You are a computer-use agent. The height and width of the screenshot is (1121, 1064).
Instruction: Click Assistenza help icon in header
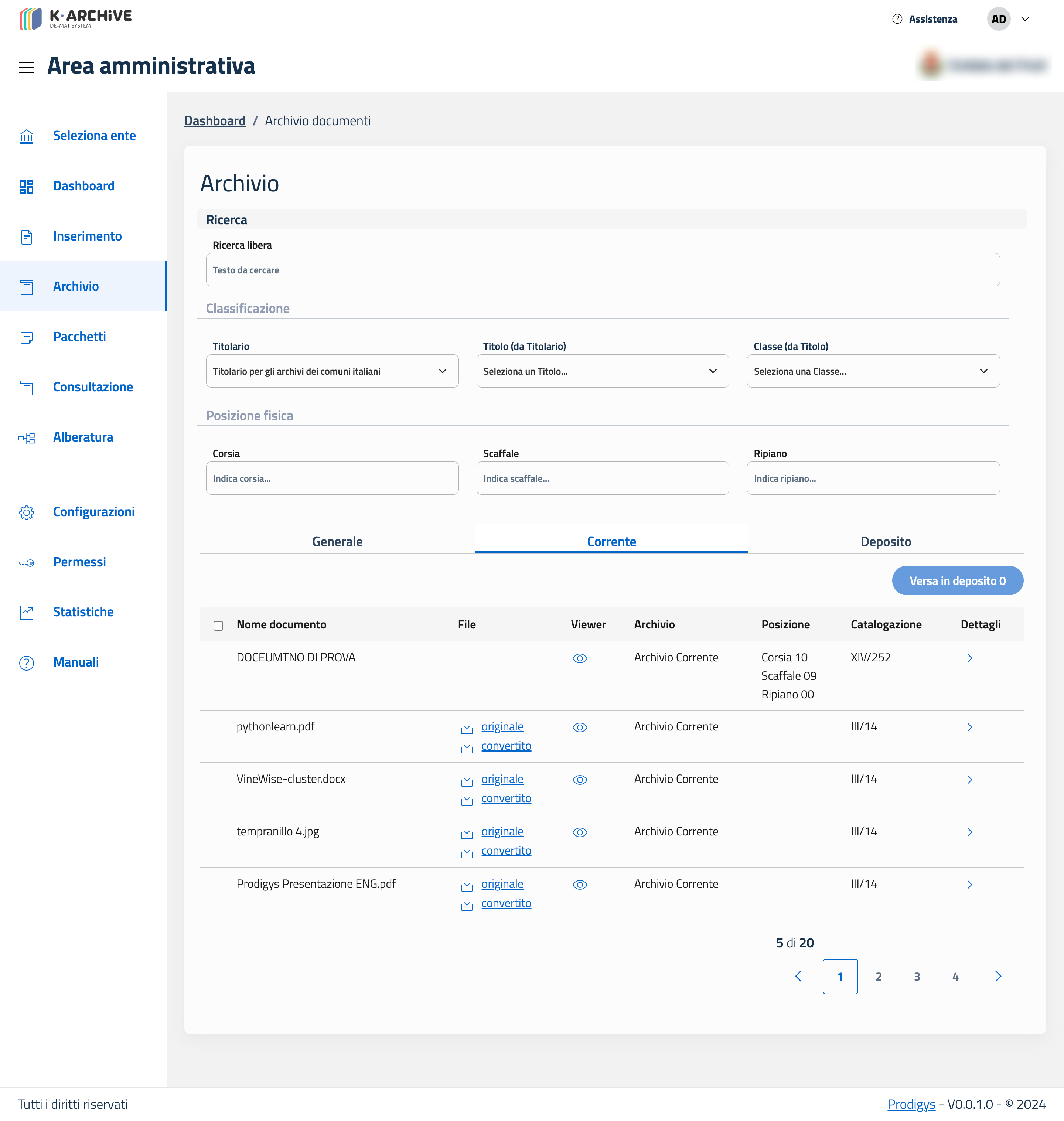click(897, 19)
